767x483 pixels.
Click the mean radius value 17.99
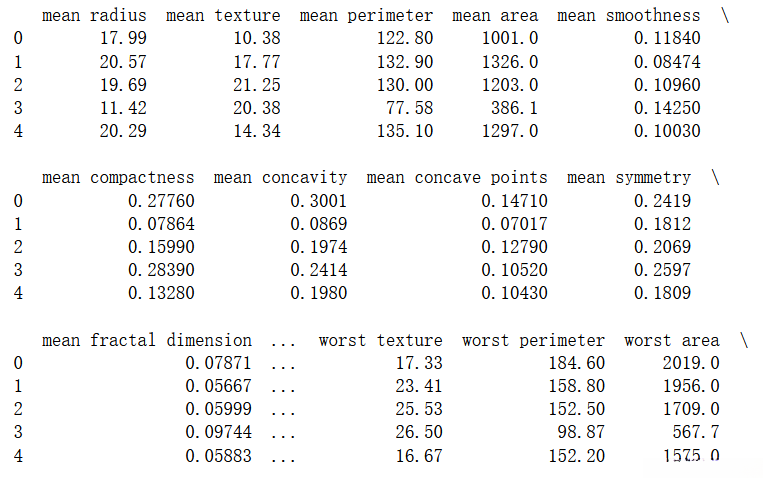[123, 39]
